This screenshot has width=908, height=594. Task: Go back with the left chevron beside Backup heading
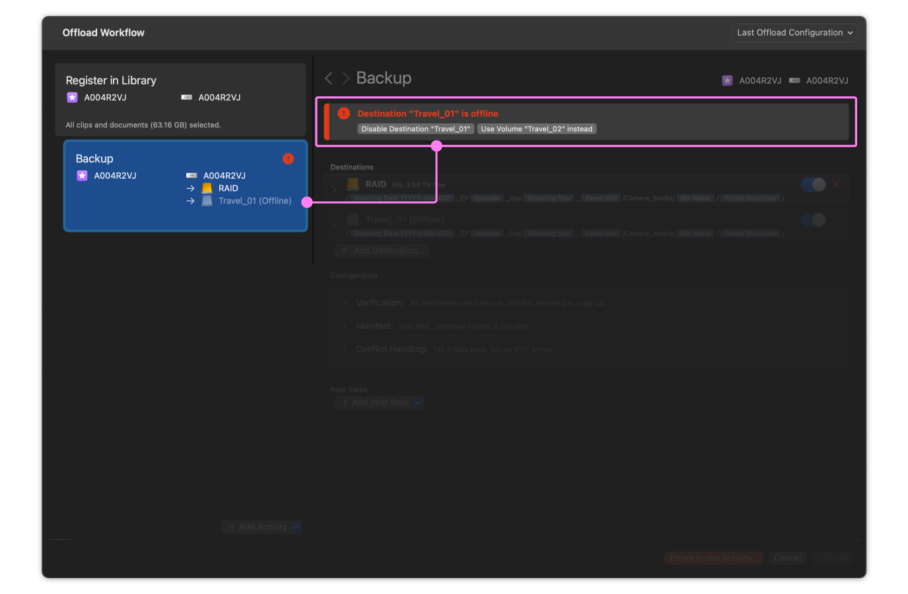[328, 78]
